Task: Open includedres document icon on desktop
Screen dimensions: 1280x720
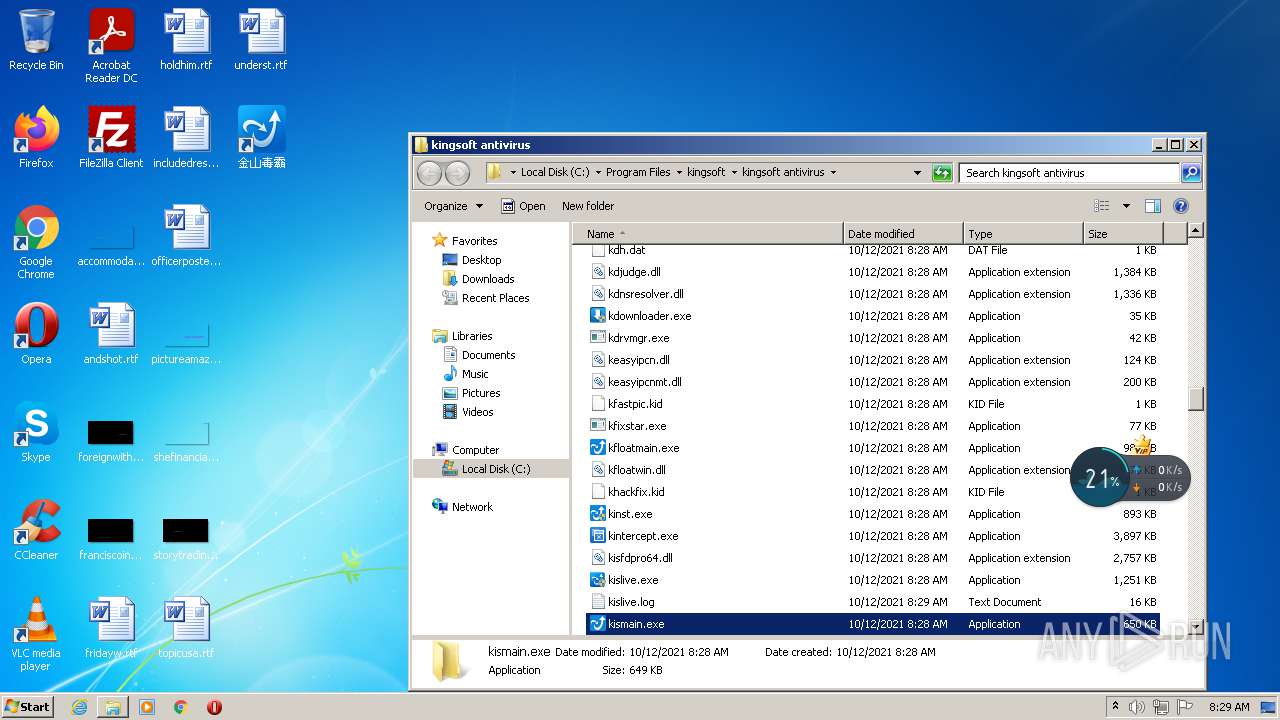Action: coord(186,137)
